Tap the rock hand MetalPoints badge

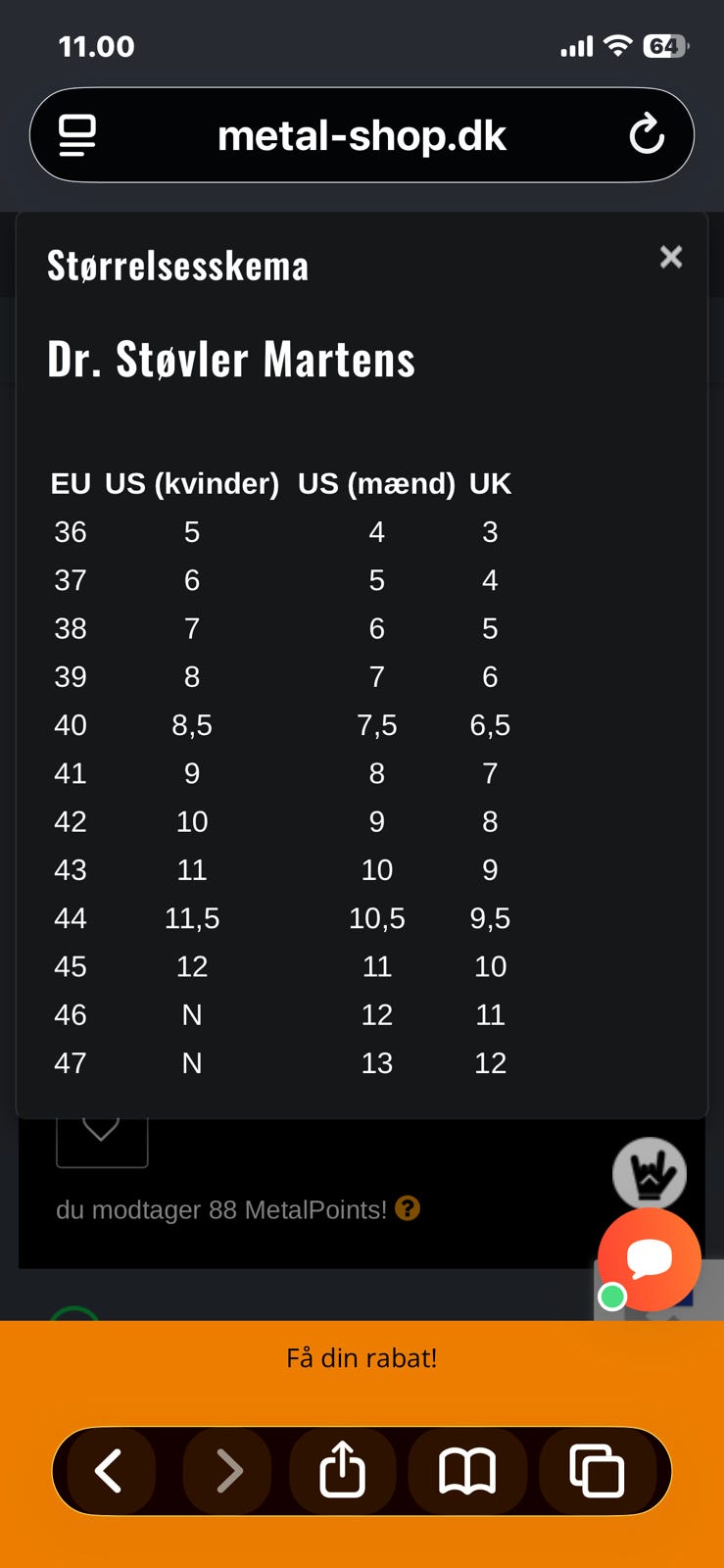[x=649, y=1171]
